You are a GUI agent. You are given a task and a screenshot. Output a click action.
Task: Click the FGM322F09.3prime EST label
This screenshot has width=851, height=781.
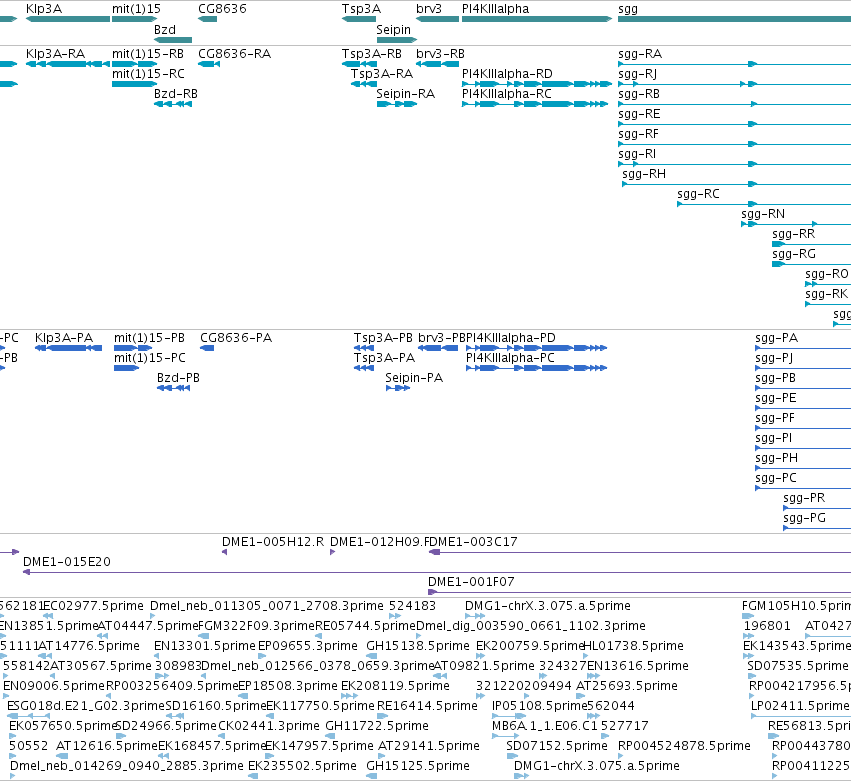click(257, 626)
